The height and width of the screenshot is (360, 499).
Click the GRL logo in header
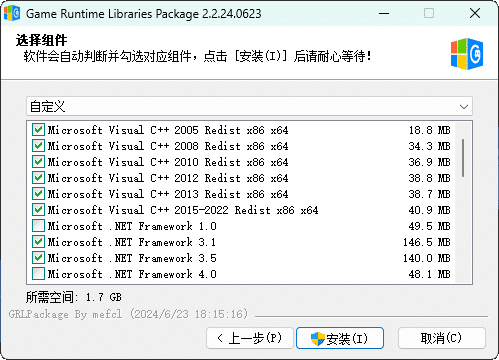[x=467, y=54]
